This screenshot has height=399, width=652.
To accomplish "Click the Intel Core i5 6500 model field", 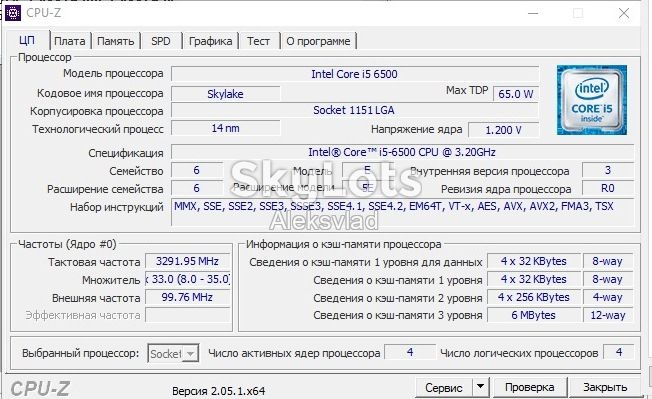I will (x=355, y=74).
